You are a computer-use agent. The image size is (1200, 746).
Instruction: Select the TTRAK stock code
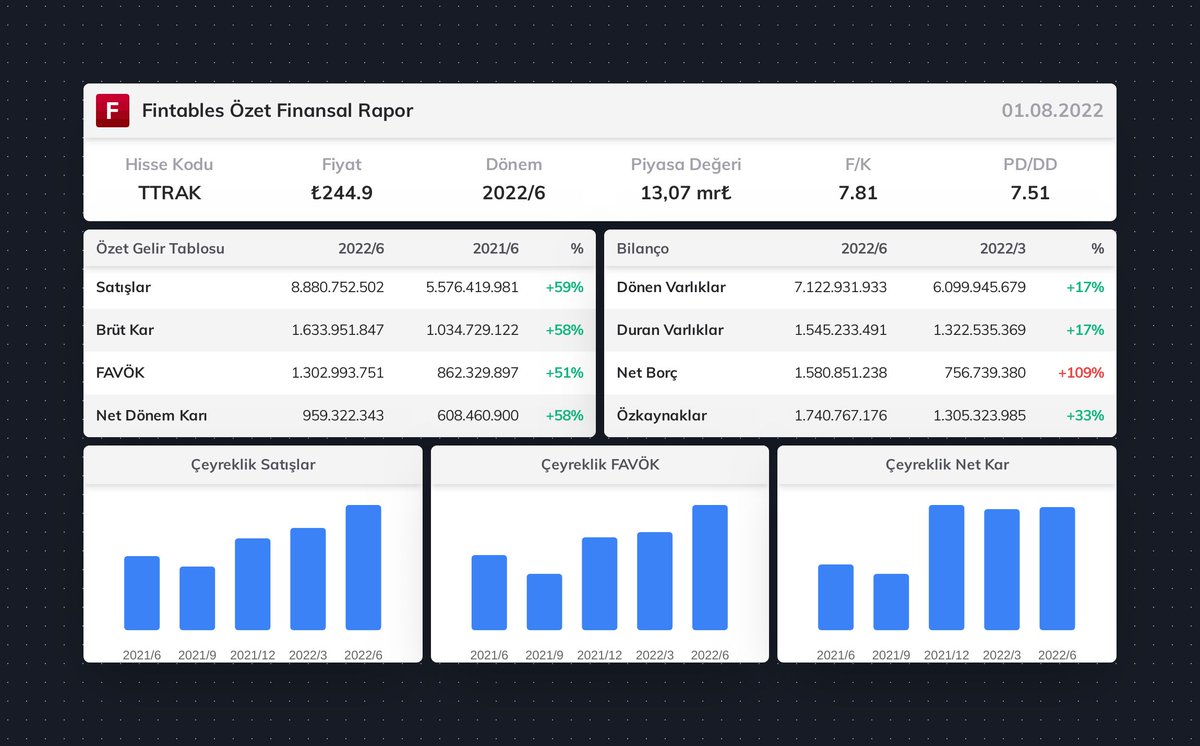click(x=169, y=193)
